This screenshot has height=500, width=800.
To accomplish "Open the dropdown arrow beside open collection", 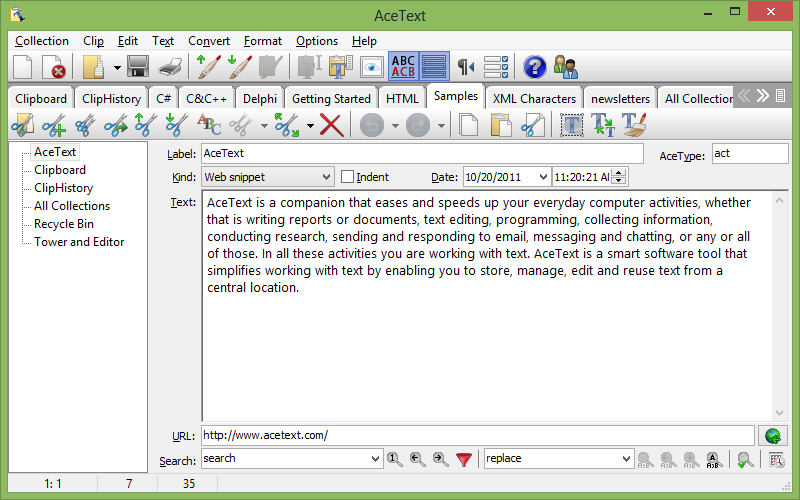I will [x=117, y=67].
